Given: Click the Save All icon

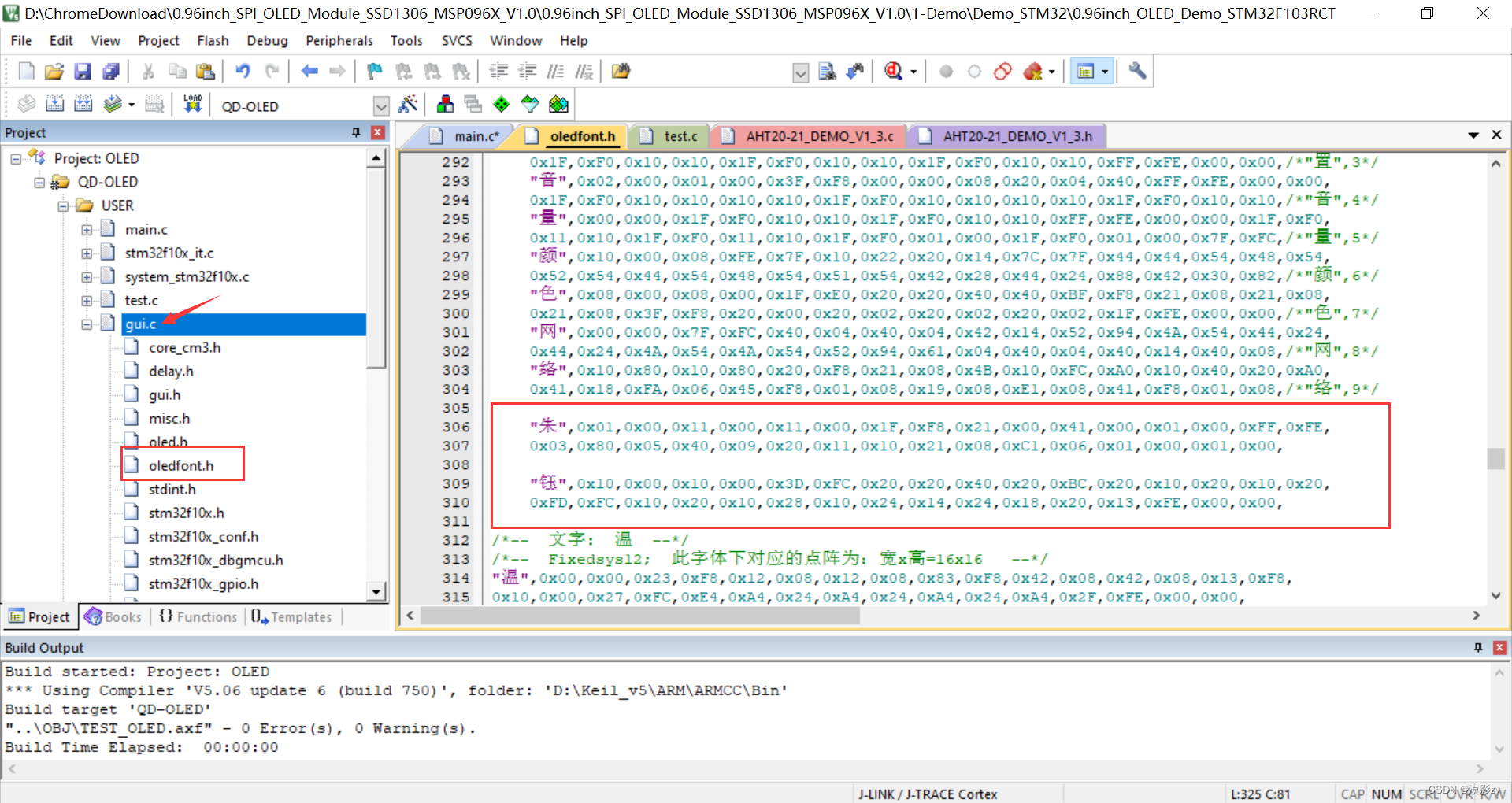Looking at the screenshot, I should 111,72.
